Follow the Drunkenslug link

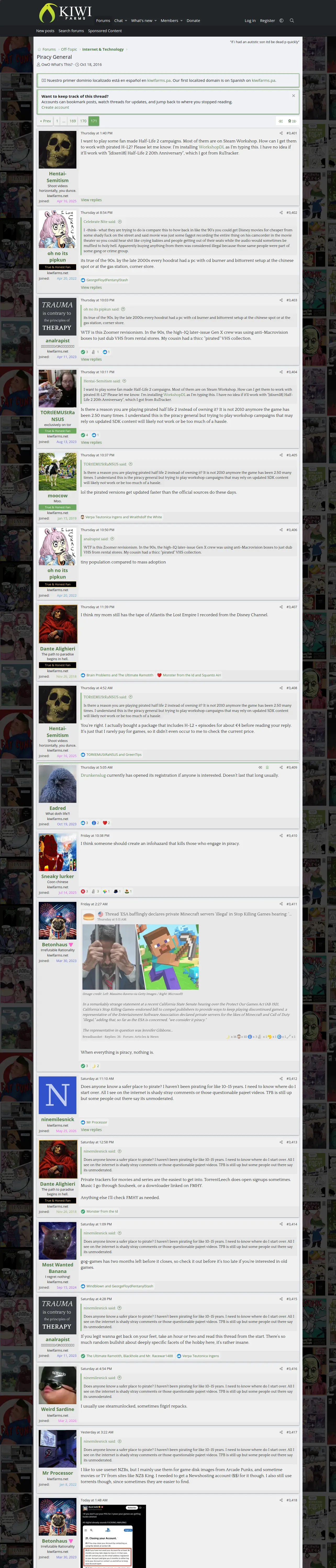click(x=93, y=775)
